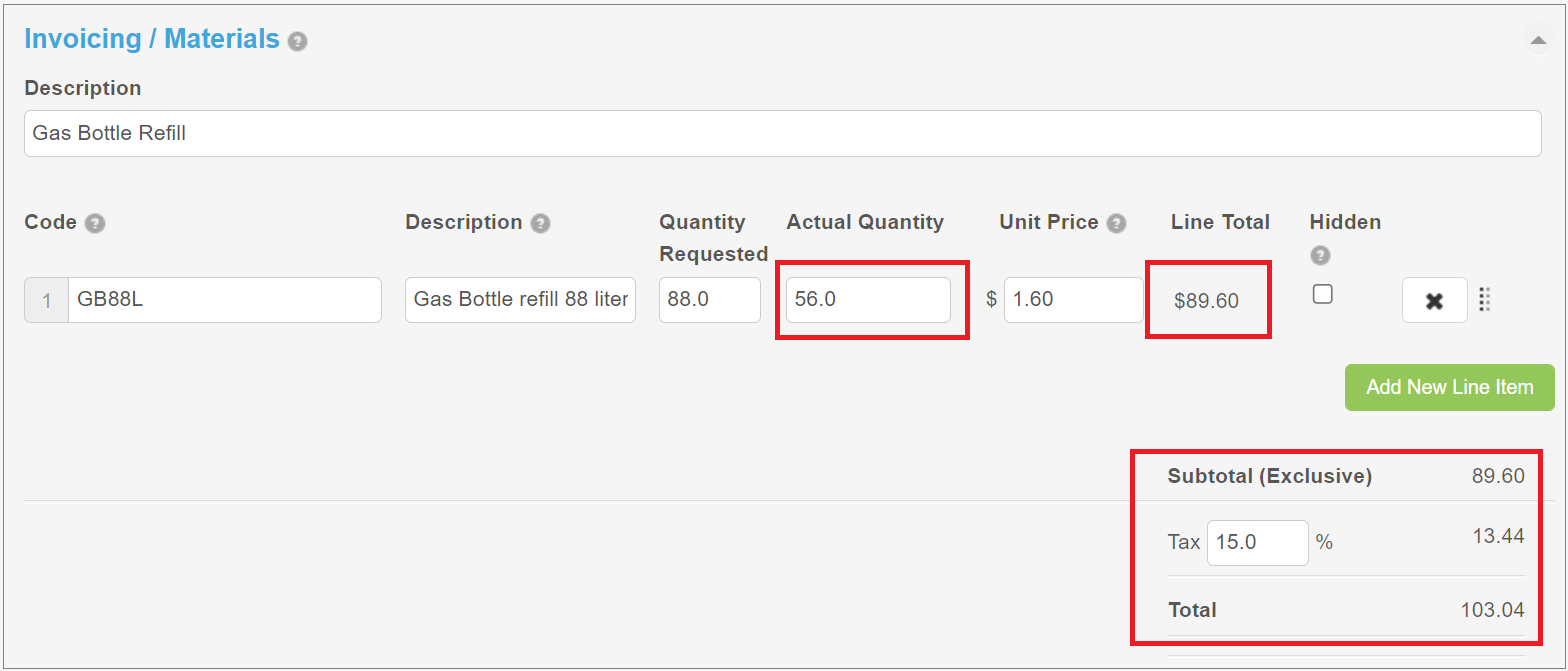
Task: Click the Tax percentage field showing 15.0
Action: [x=1258, y=542]
